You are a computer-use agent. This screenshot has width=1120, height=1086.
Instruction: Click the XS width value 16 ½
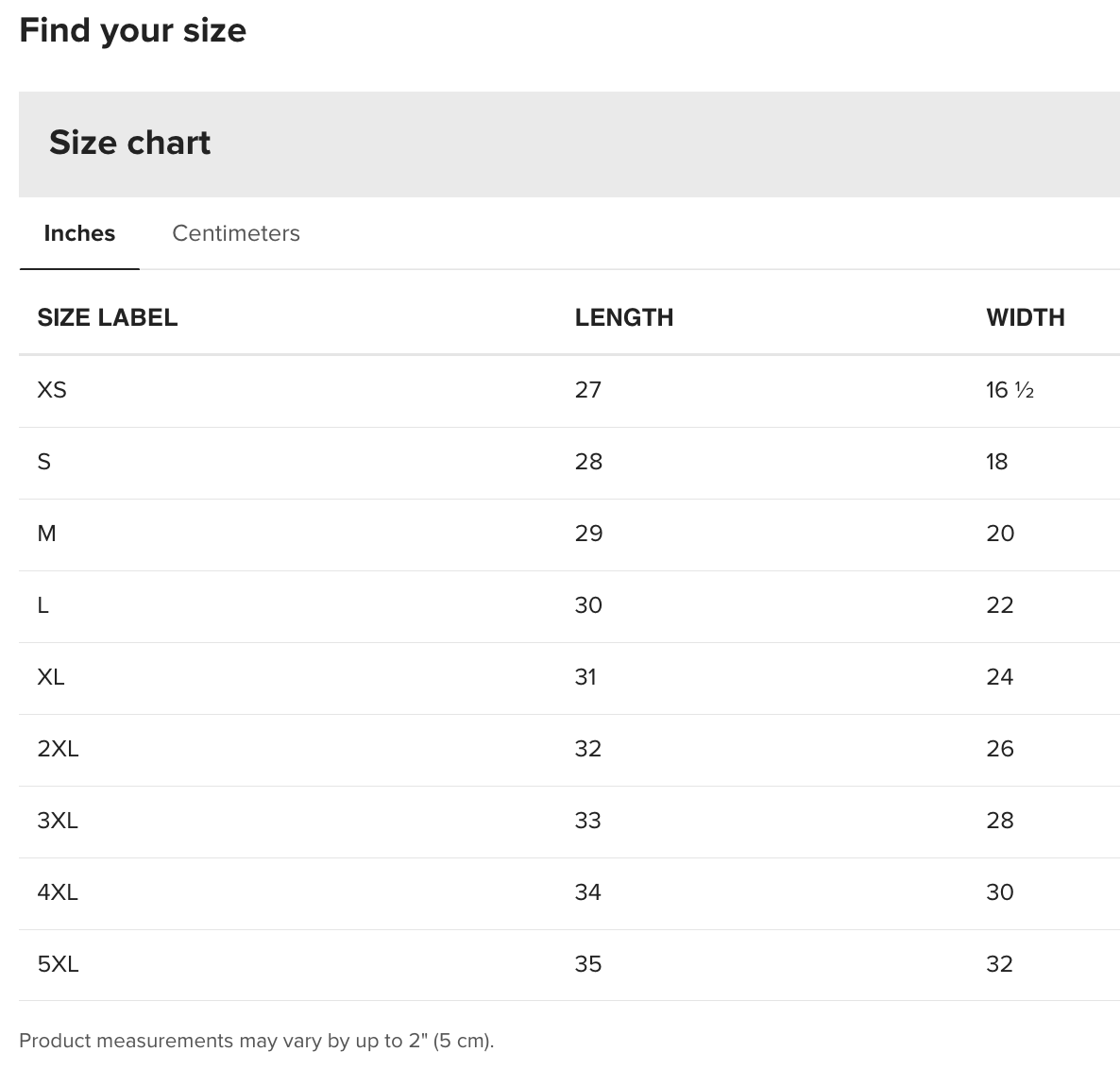(x=1009, y=390)
